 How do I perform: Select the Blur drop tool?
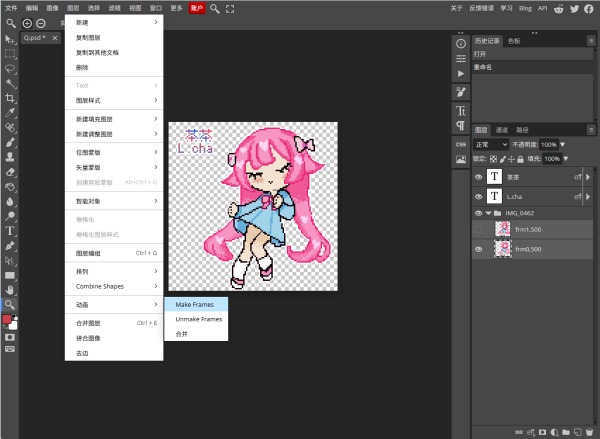(x=10, y=202)
